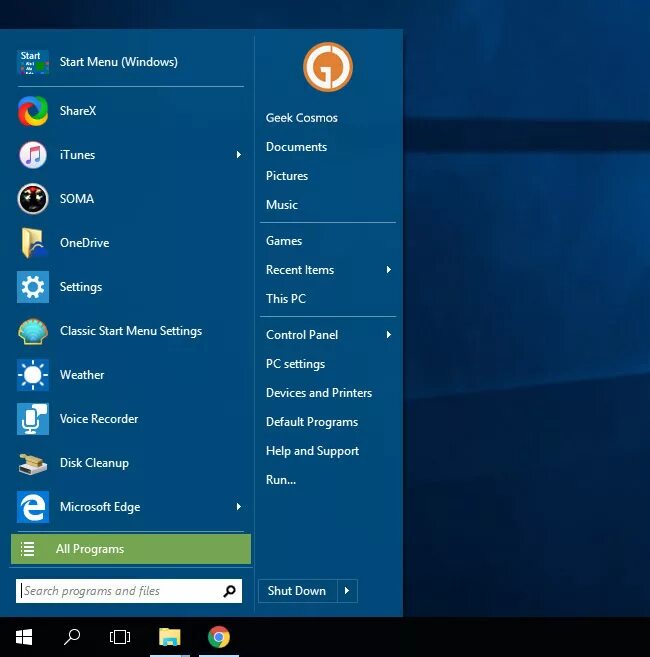This screenshot has height=657, width=650.
Task: Click the 'Voice Recorder' text label
Action: pyautogui.click(x=99, y=419)
